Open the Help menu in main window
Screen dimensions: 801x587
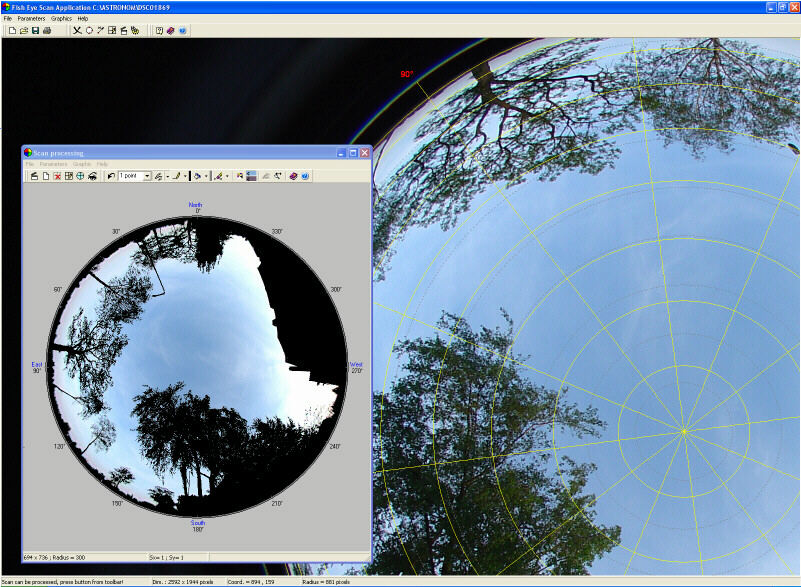click(83, 18)
